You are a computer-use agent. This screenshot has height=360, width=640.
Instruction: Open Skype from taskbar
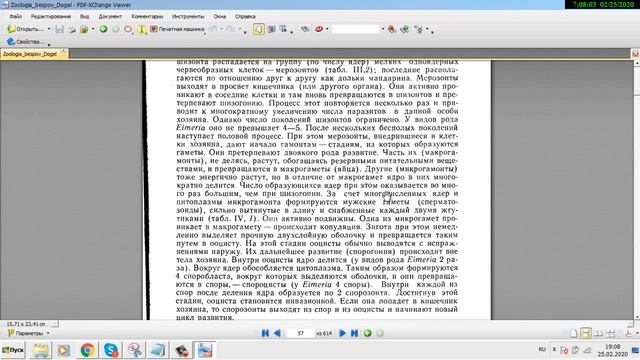point(111,350)
